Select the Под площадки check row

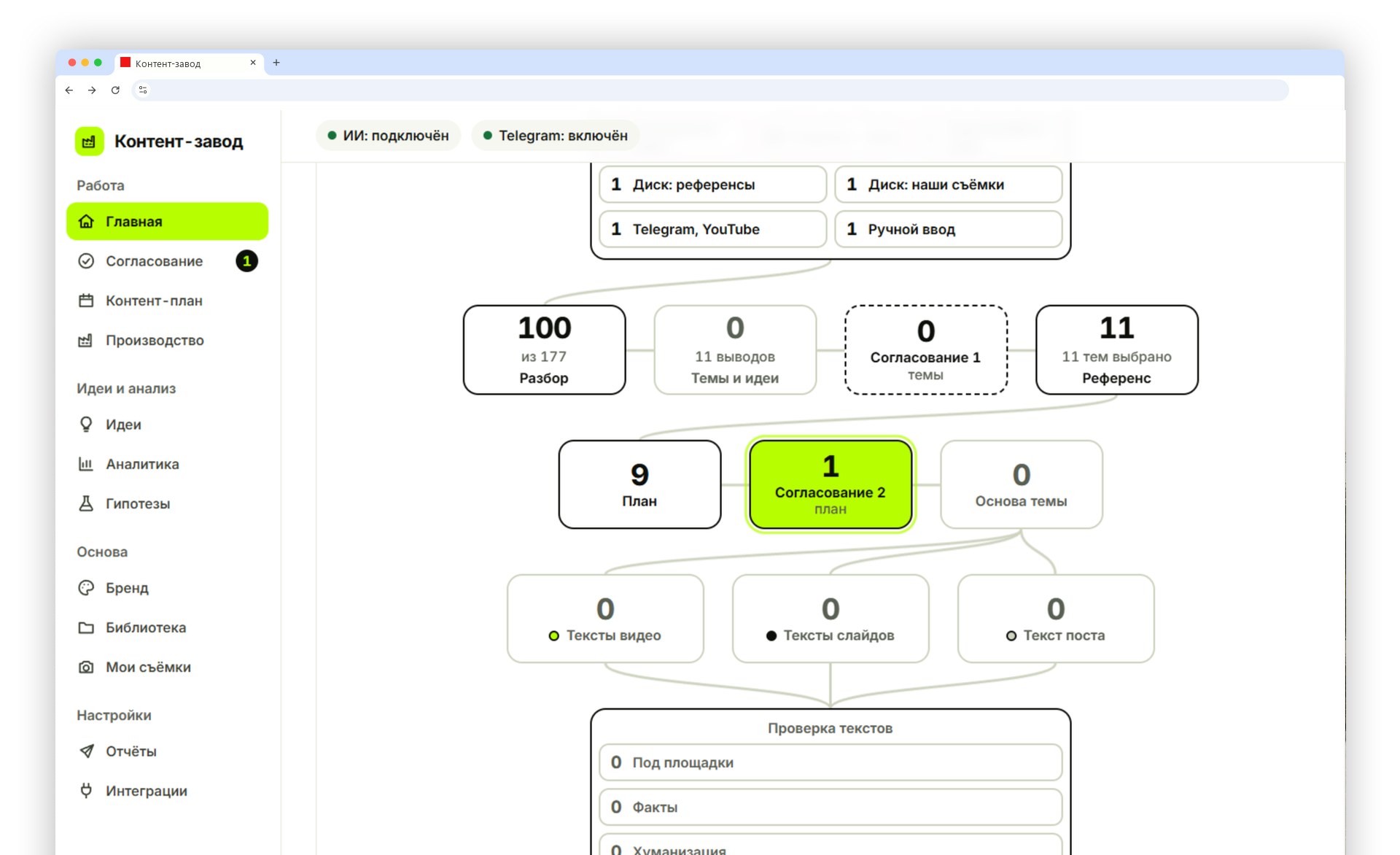pyautogui.click(x=831, y=762)
